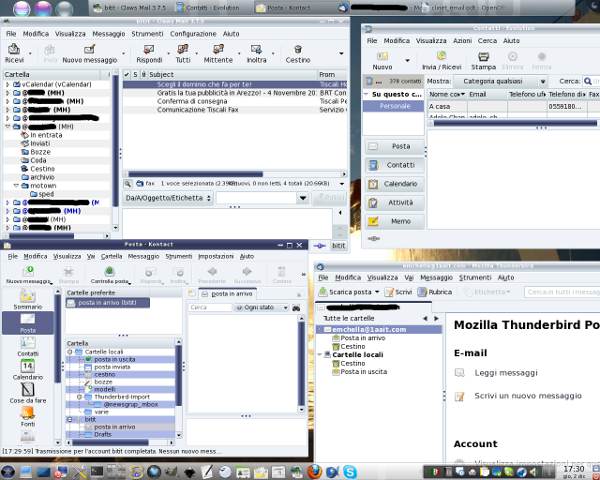600x480 pixels.
Task: Click Stampa print icon in Evolution
Action: pyautogui.click(x=483, y=56)
